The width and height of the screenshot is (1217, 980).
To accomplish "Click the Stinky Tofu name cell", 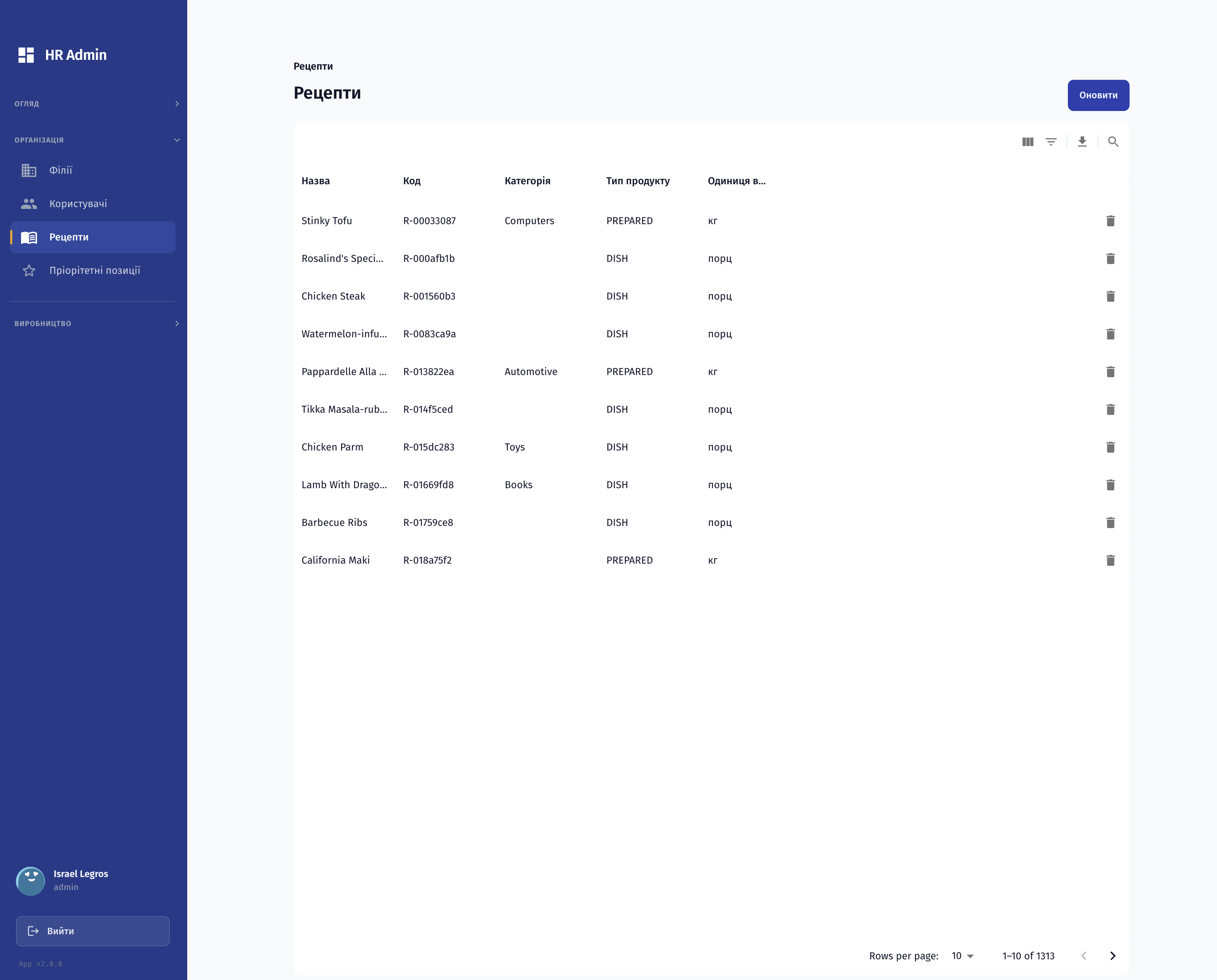I will (327, 221).
